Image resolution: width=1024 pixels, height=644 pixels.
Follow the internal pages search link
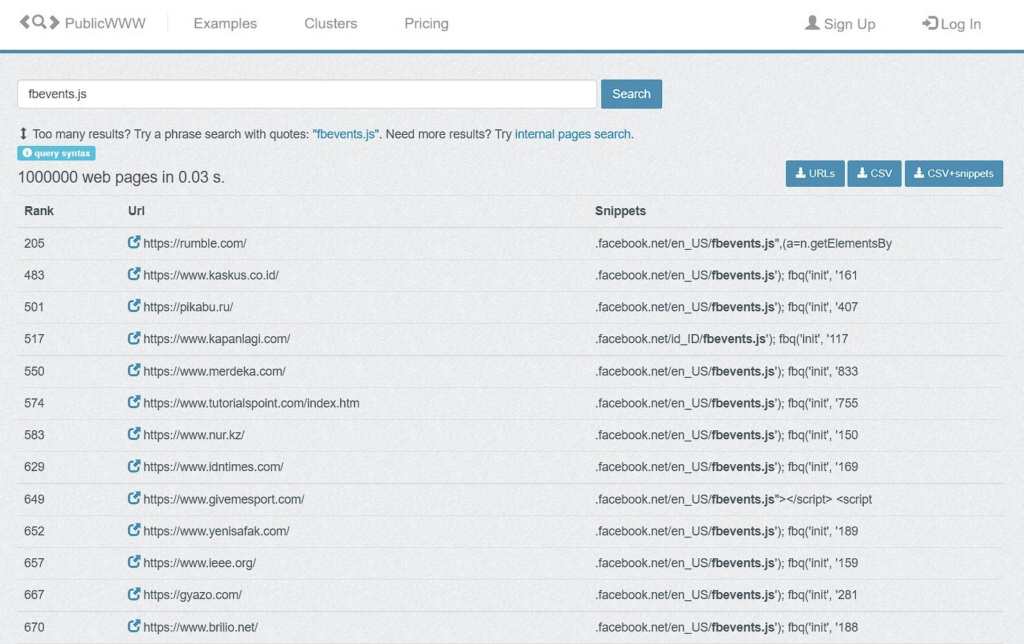(x=572, y=134)
